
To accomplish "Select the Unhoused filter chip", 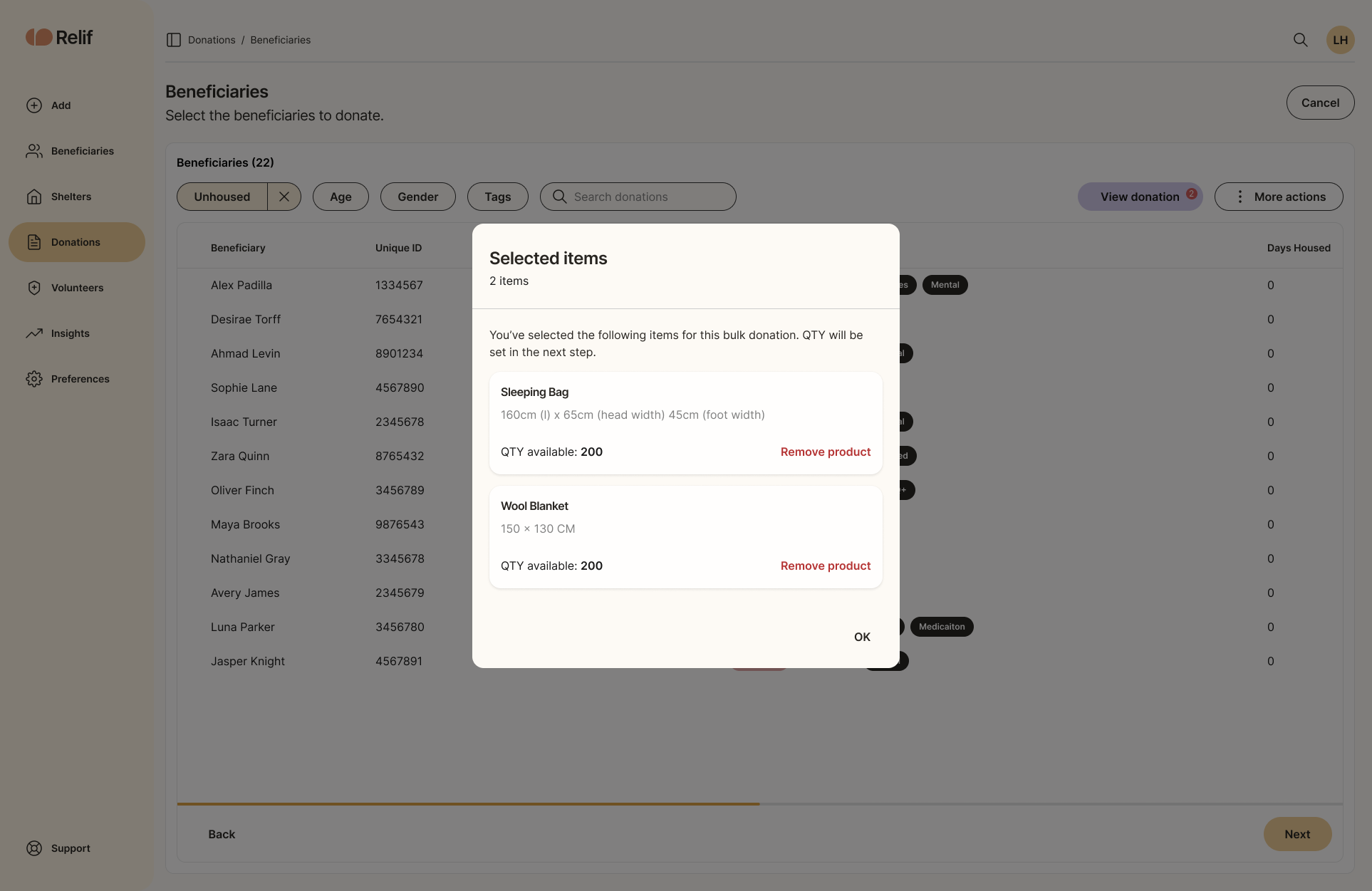I will point(222,197).
